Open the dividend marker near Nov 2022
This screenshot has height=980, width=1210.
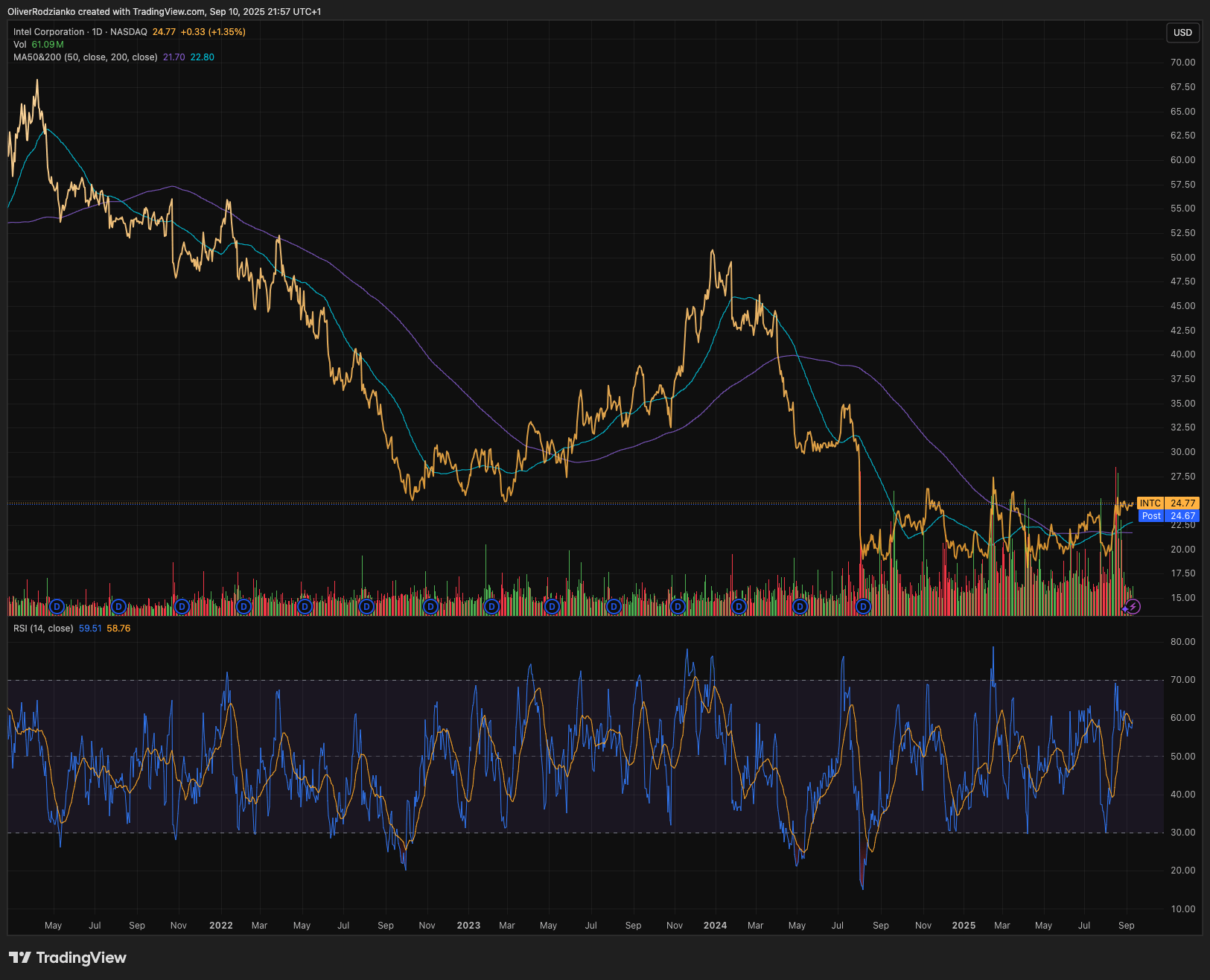click(x=430, y=607)
